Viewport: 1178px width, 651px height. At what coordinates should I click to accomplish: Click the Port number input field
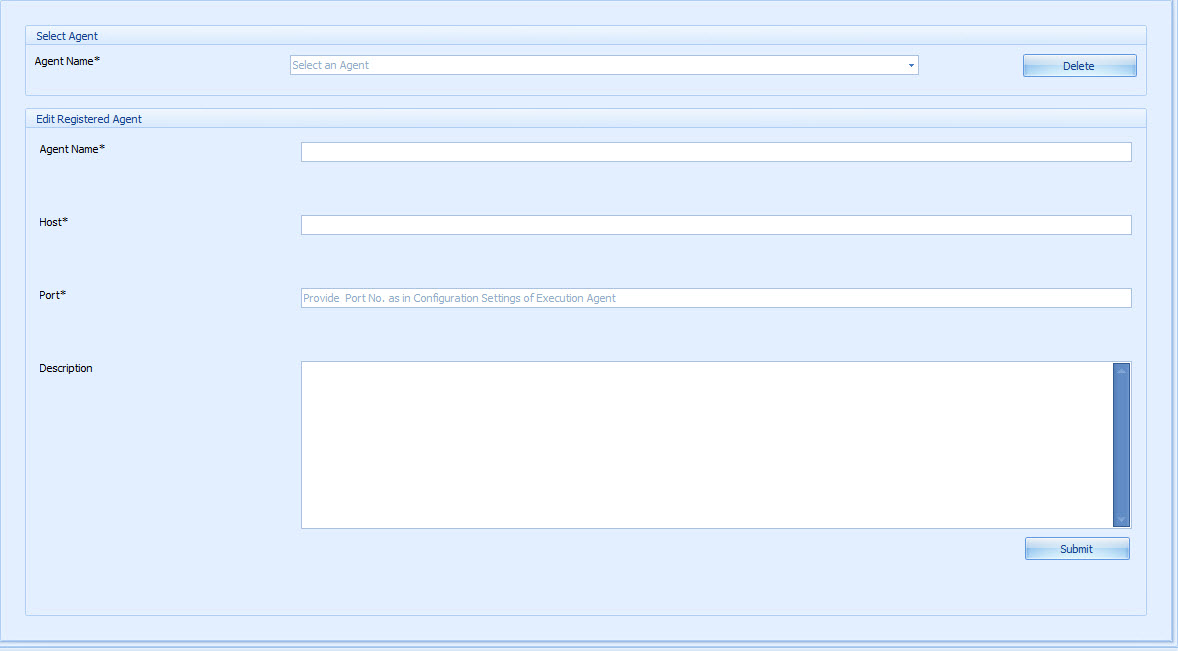[x=716, y=298]
